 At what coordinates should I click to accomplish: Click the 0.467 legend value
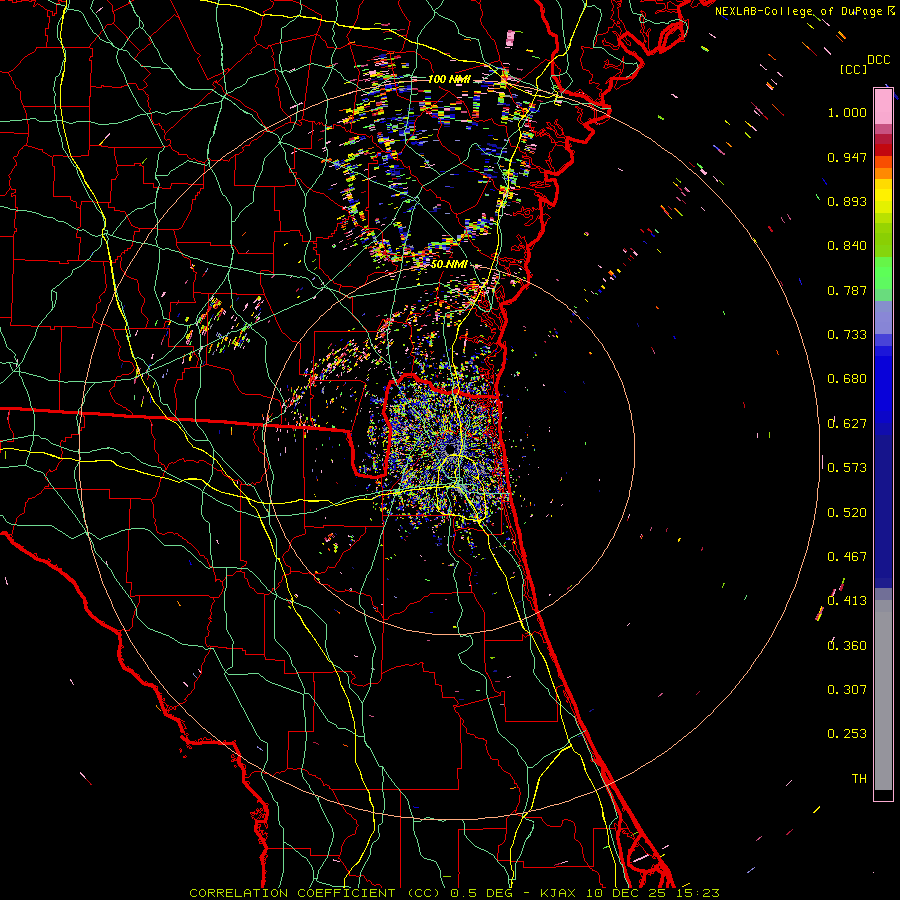tap(847, 557)
